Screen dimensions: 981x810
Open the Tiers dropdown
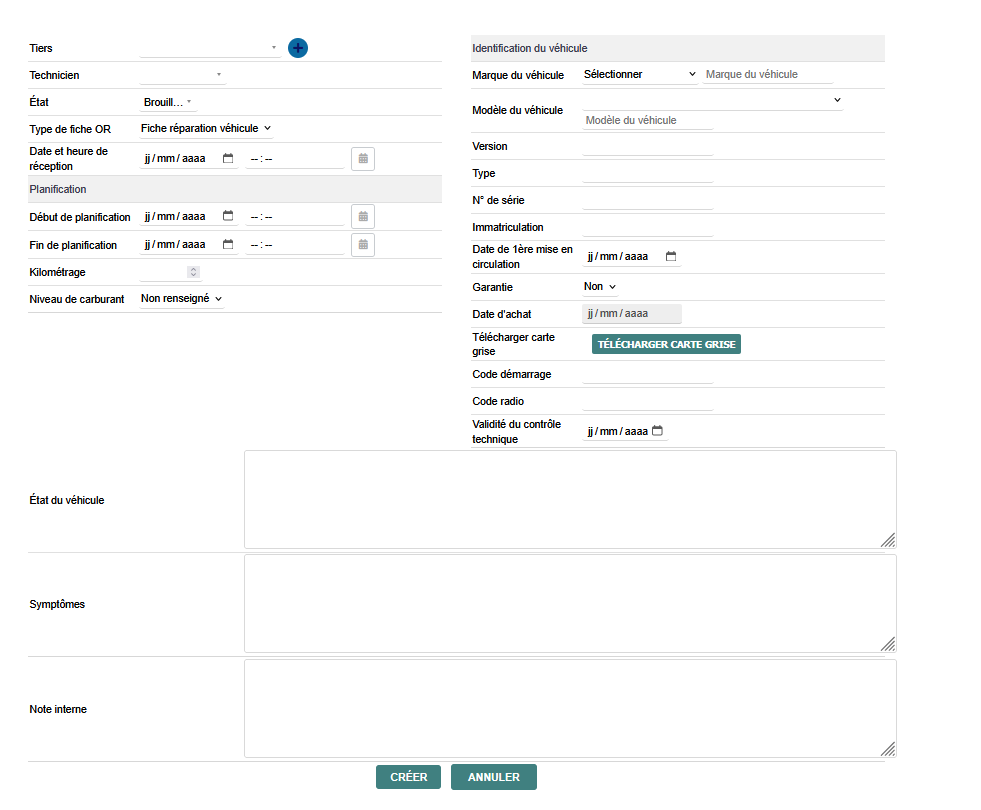tap(210, 47)
